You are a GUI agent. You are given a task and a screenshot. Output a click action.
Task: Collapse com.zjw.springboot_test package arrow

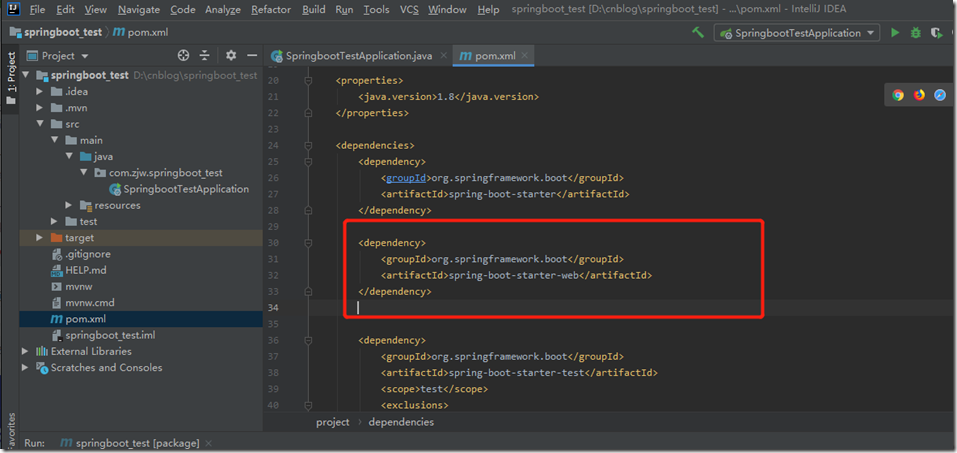[x=84, y=173]
